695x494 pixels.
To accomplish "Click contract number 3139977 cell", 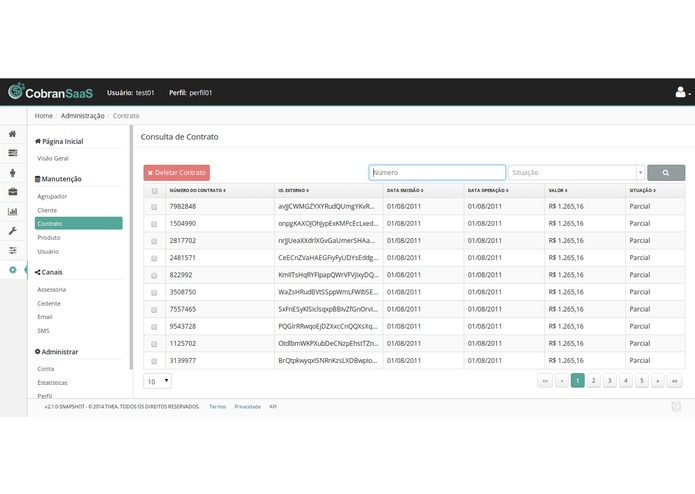I will point(183,361).
